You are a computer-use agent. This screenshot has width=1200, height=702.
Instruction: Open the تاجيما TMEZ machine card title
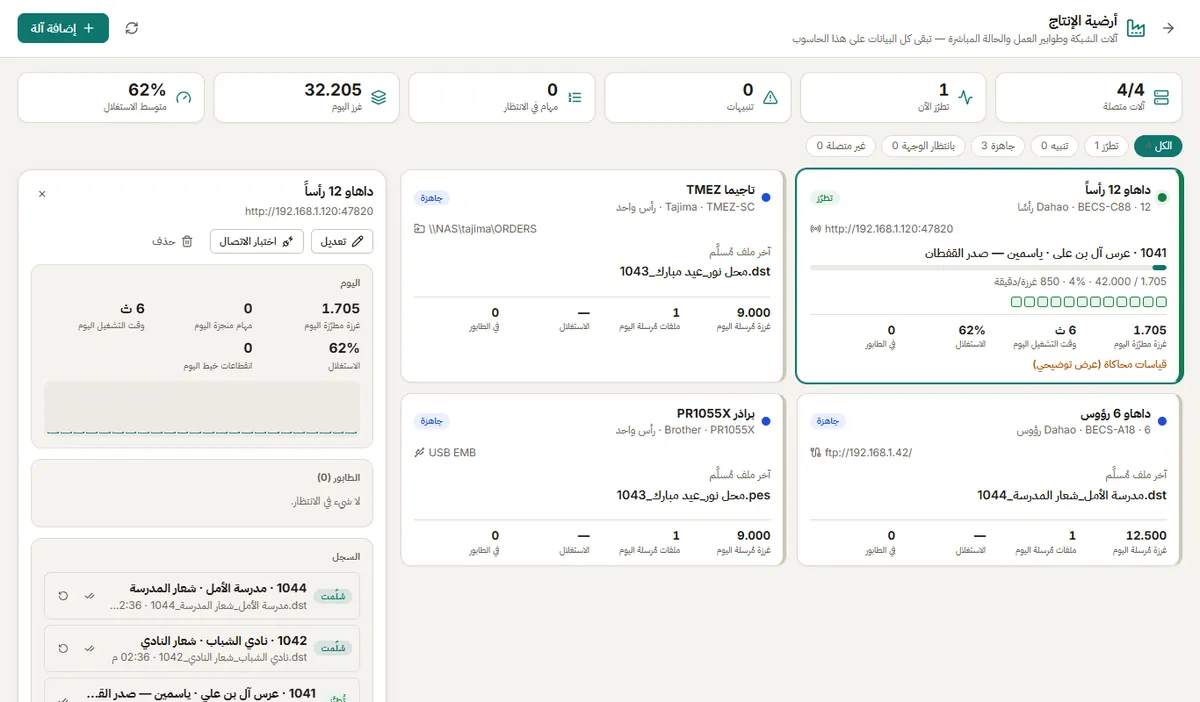(721, 189)
